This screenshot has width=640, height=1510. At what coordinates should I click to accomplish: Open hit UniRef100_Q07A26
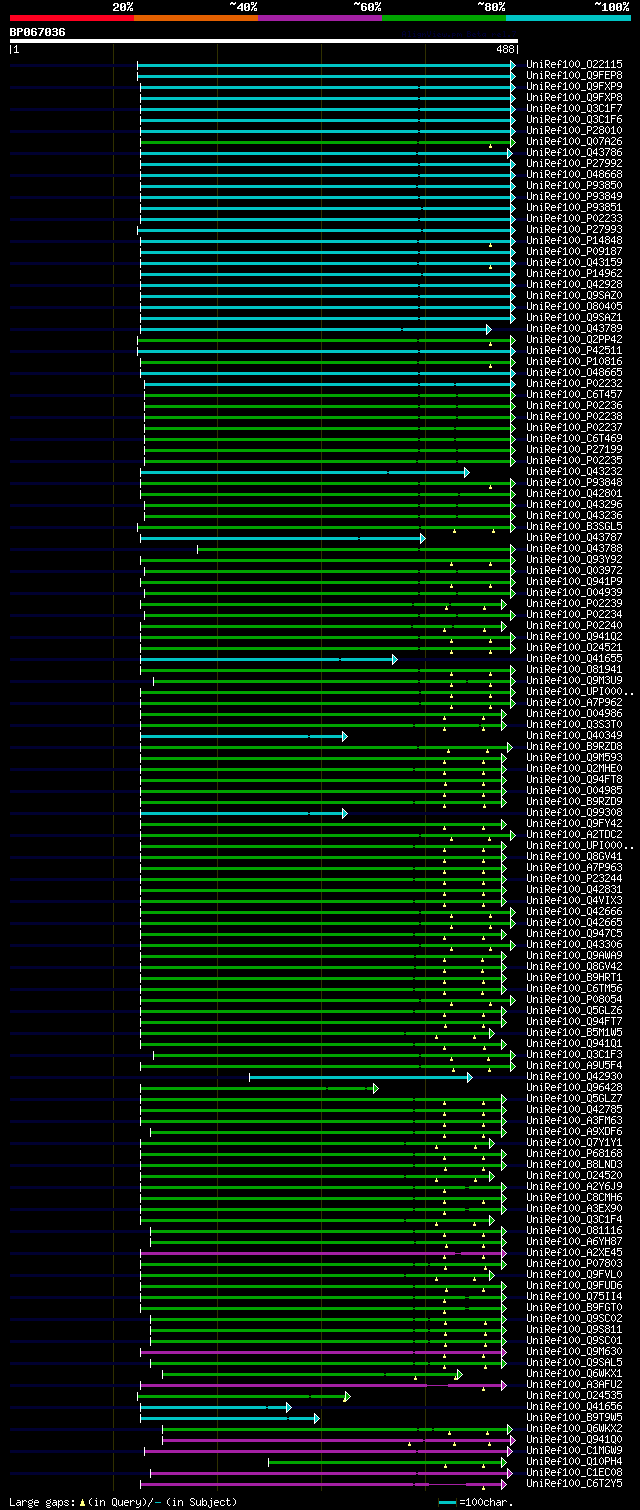click(x=574, y=141)
